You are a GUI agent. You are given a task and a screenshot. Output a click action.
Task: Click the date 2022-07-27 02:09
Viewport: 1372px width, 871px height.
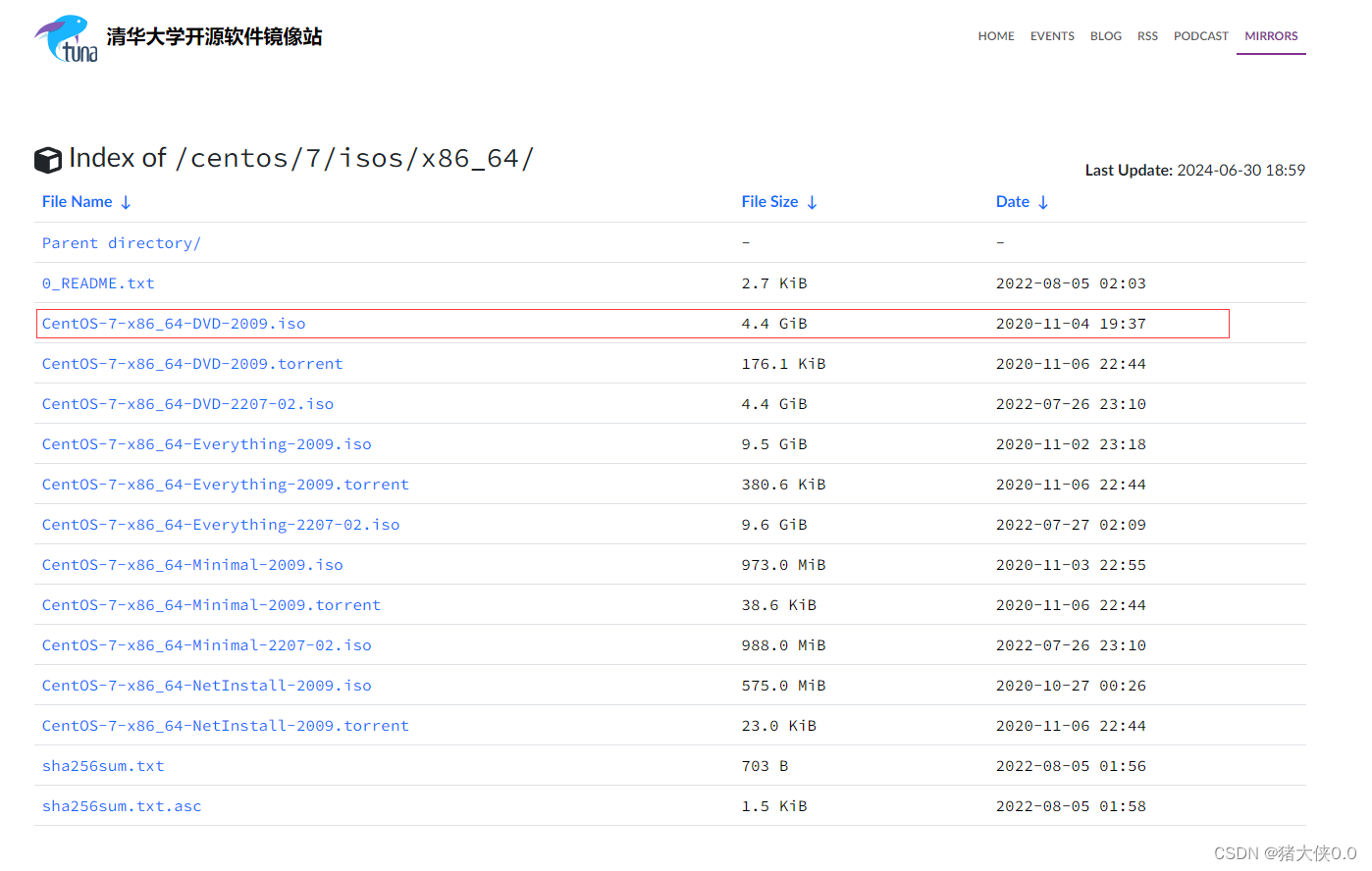(x=1071, y=525)
